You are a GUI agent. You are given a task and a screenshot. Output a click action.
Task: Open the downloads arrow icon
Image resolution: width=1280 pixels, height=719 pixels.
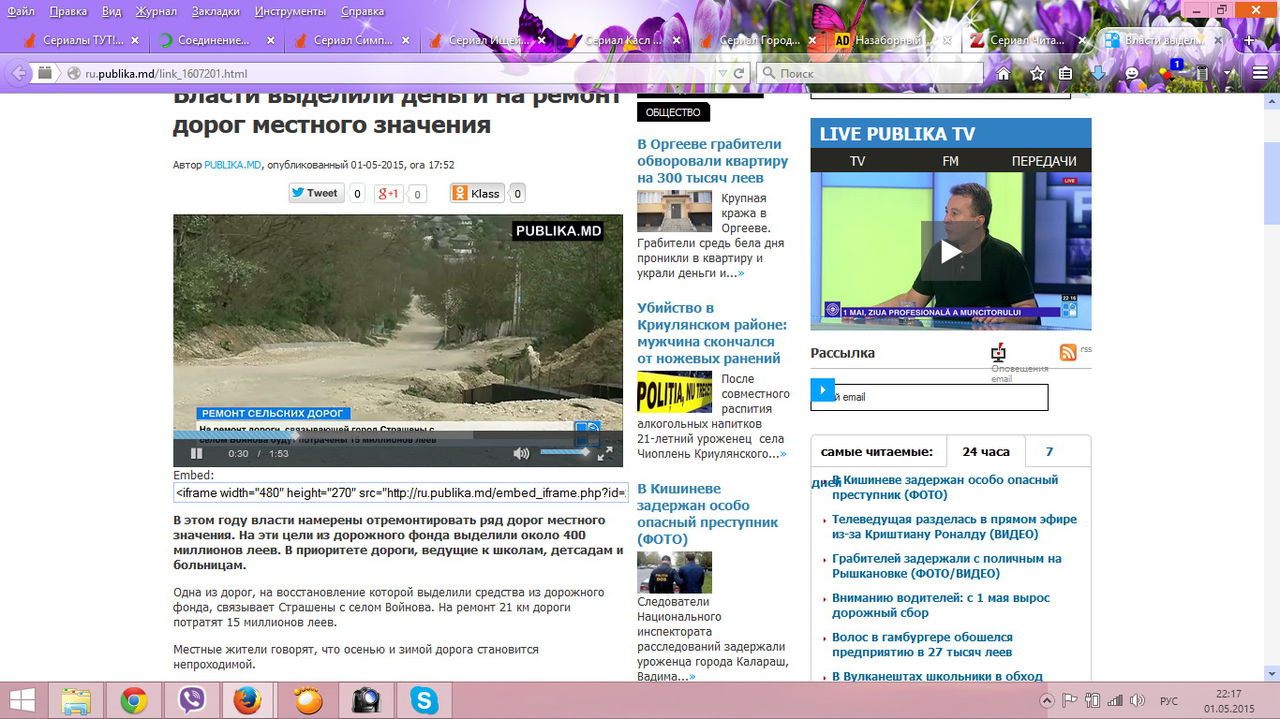click(1098, 73)
